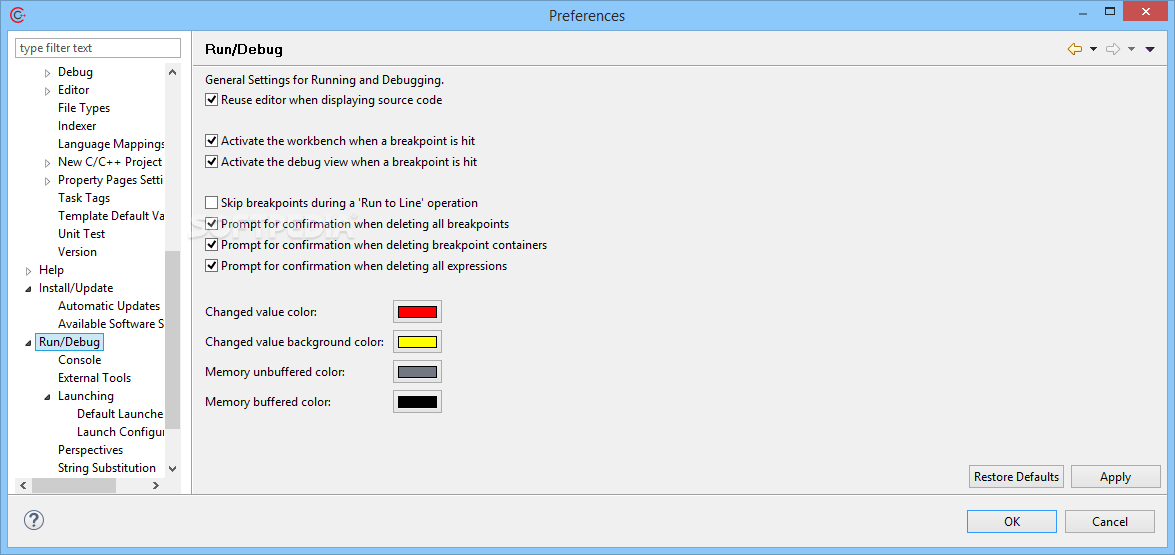The image size is (1175, 555).
Task: Confirm preferences with OK
Action: point(1012,521)
